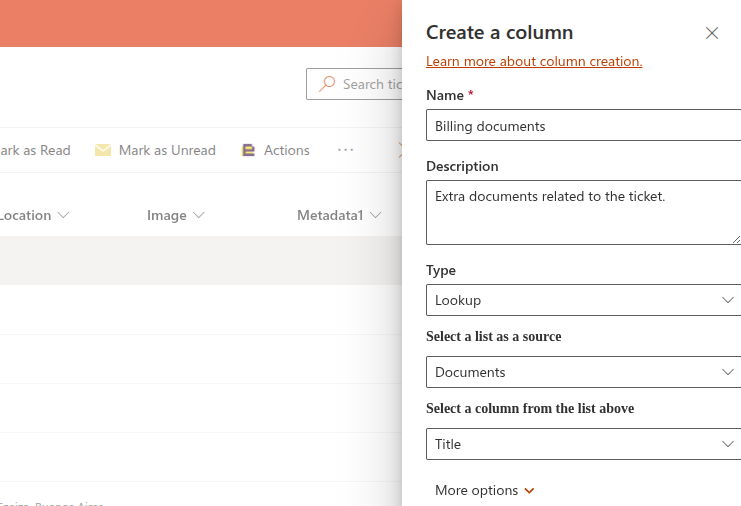Open the toolbar overflow ellipsis menu
The image size is (741, 506).
coord(345,150)
